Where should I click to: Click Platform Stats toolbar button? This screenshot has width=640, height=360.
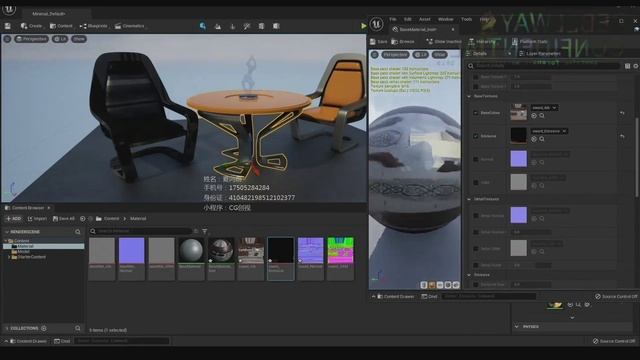point(530,42)
